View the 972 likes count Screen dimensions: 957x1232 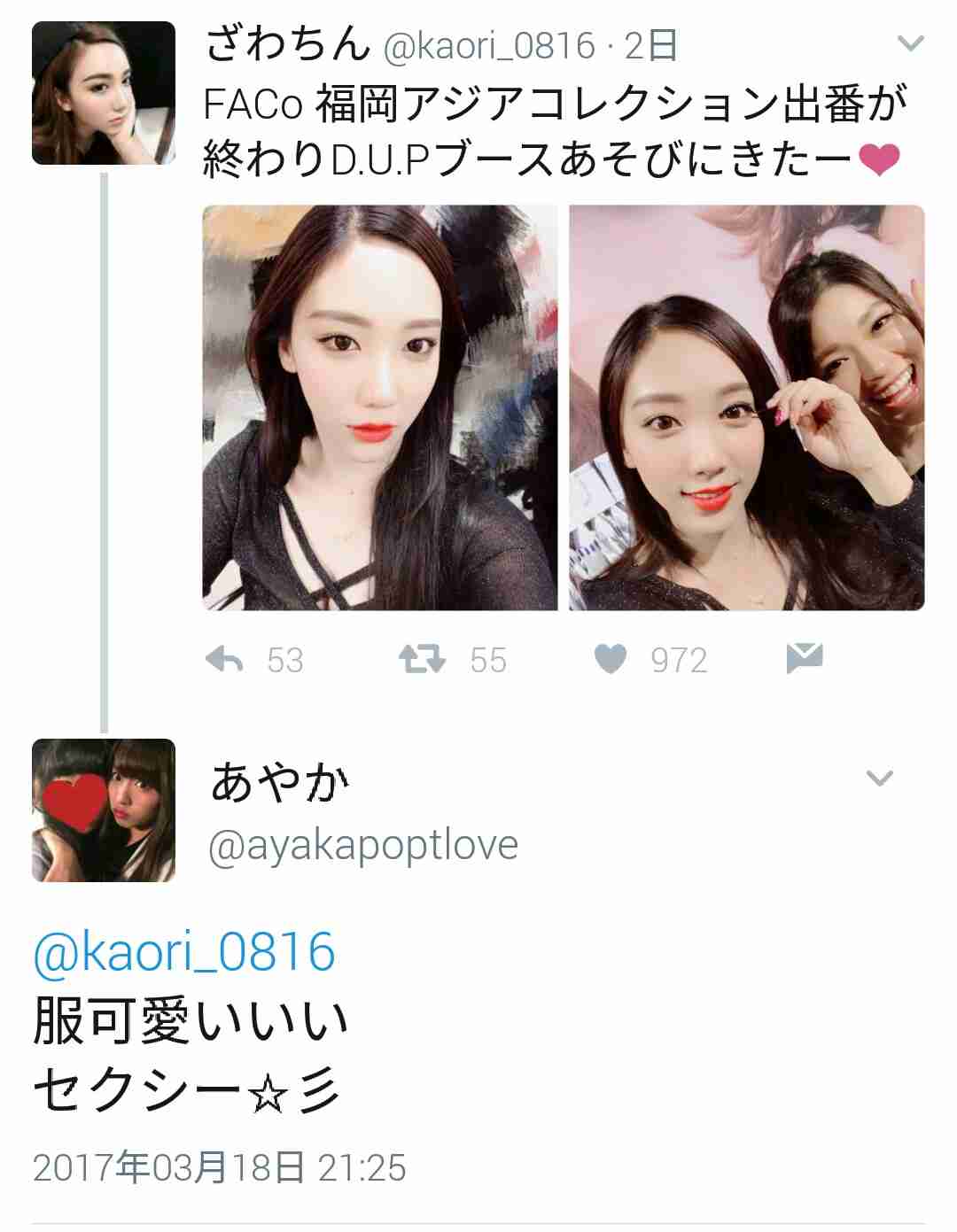click(x=679, y=661)
